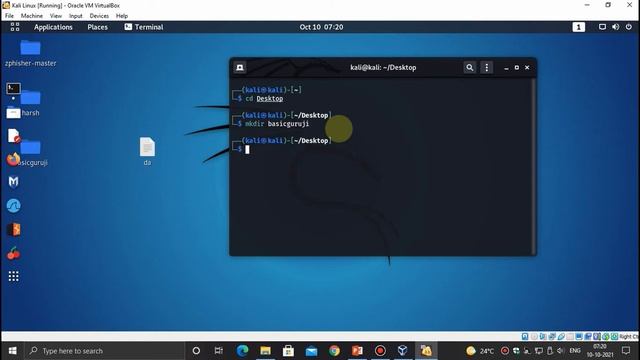Click the running Kali VM taskbar icon

(426, 351)
